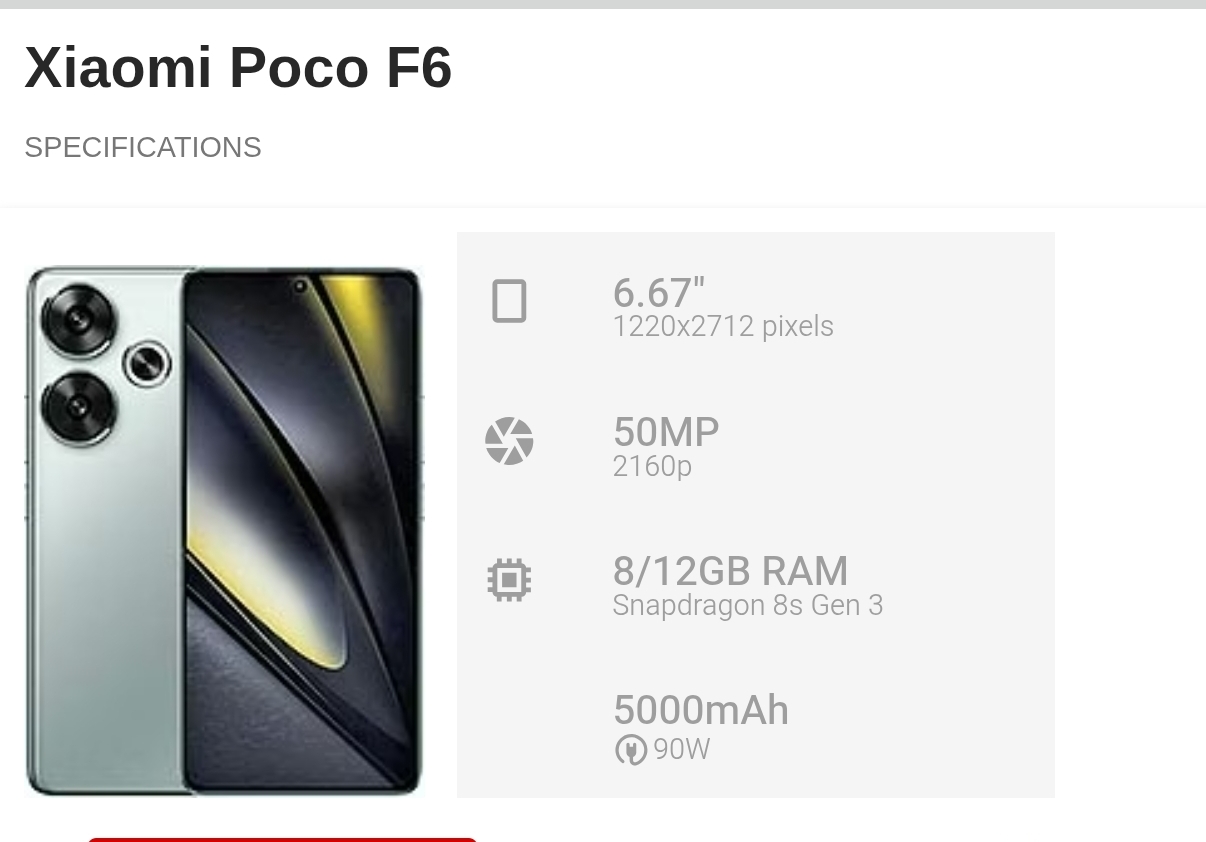
Task: Select the 8/12GB RAM spec
Action: coord(730,571)
